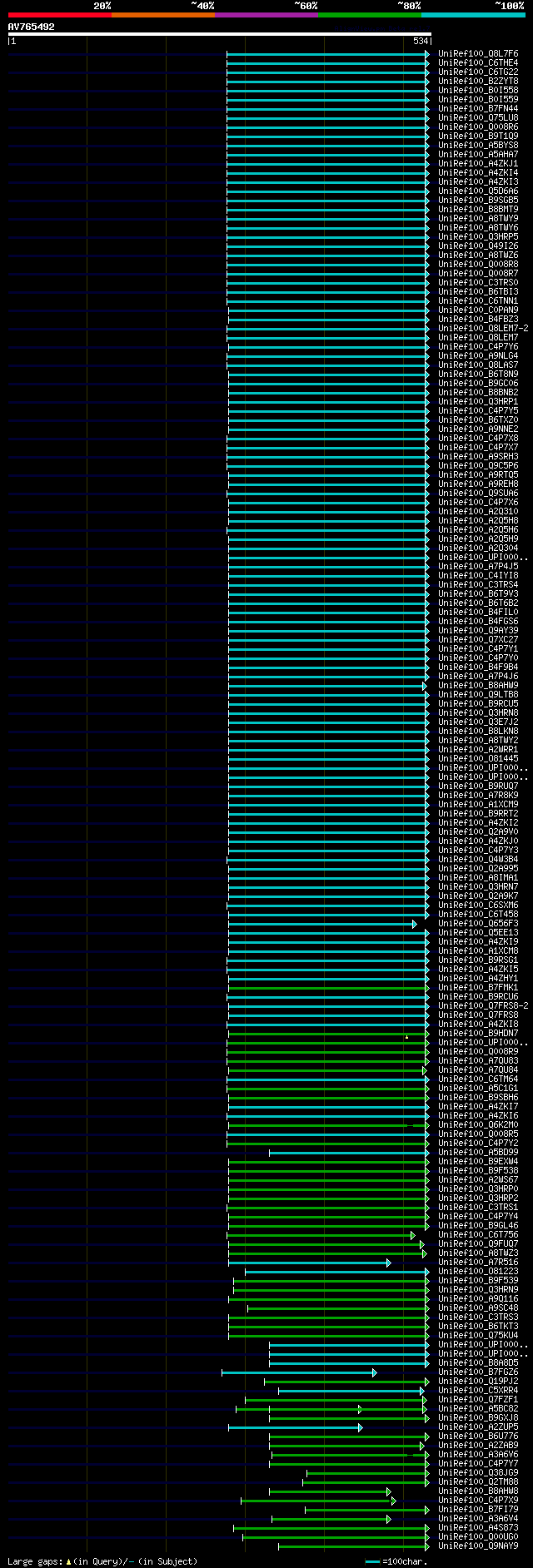Select hit UniRef100_A5BD99
This screenshot has height=1568, width=533.
[x=478, y=1153]
